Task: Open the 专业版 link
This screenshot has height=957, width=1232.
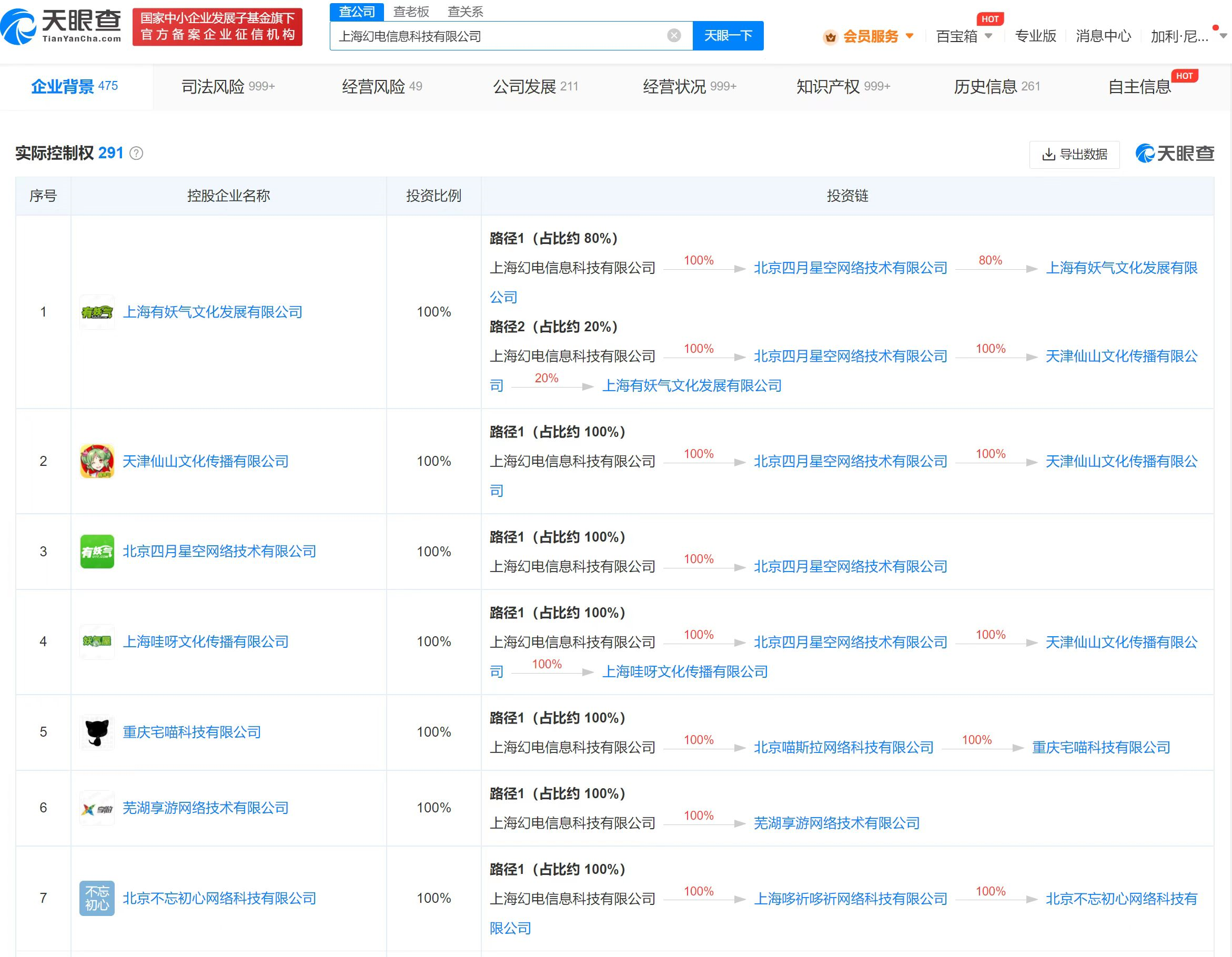Action: point(1035,36)
